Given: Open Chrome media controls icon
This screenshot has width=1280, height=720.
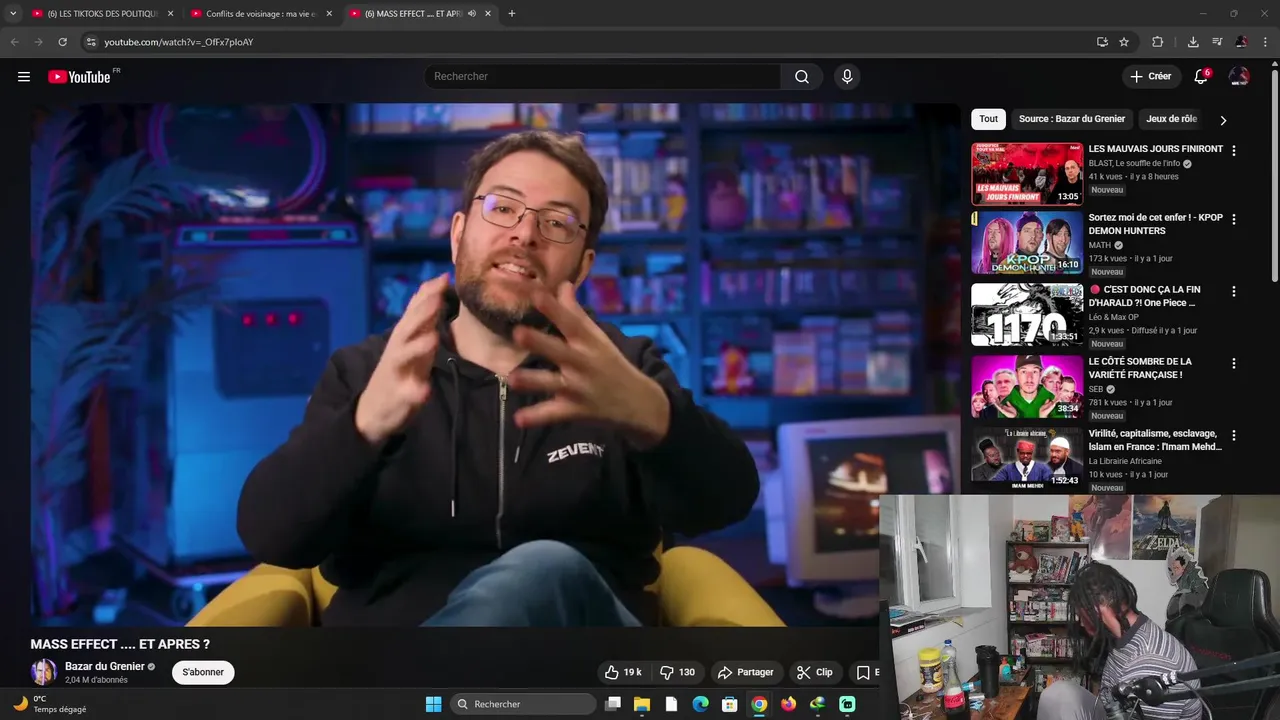Looking at the screenshot, I should click(x=1217, y=42).
